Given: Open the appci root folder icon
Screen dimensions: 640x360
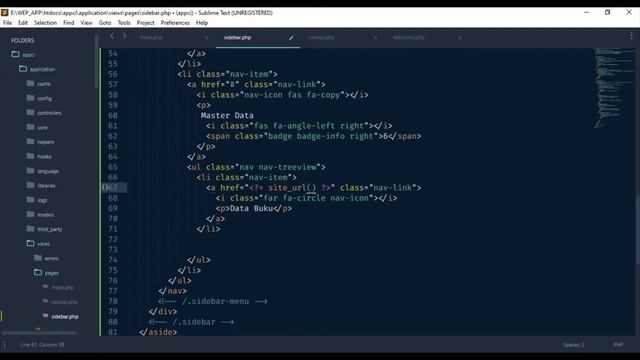Looking at the screenshot, I should [x=16, y=54].
